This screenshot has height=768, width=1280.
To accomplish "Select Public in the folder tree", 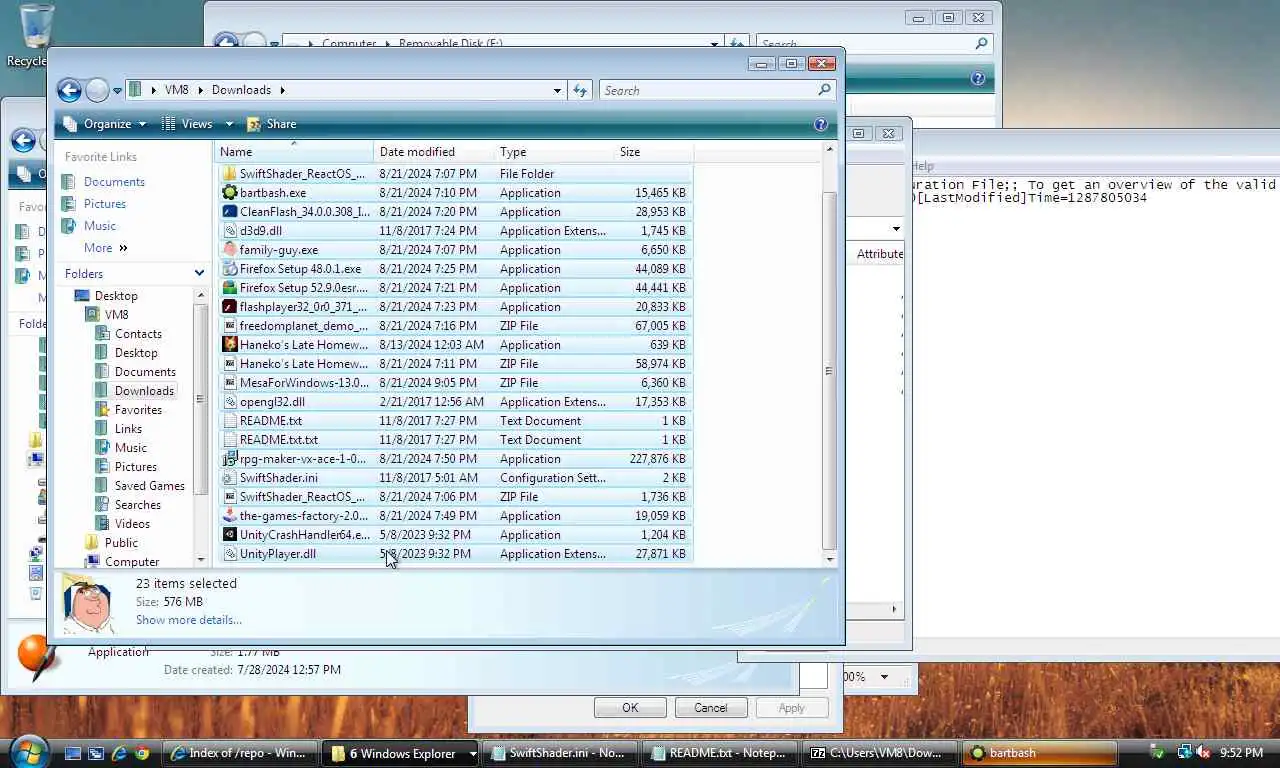I will point(121,543).
